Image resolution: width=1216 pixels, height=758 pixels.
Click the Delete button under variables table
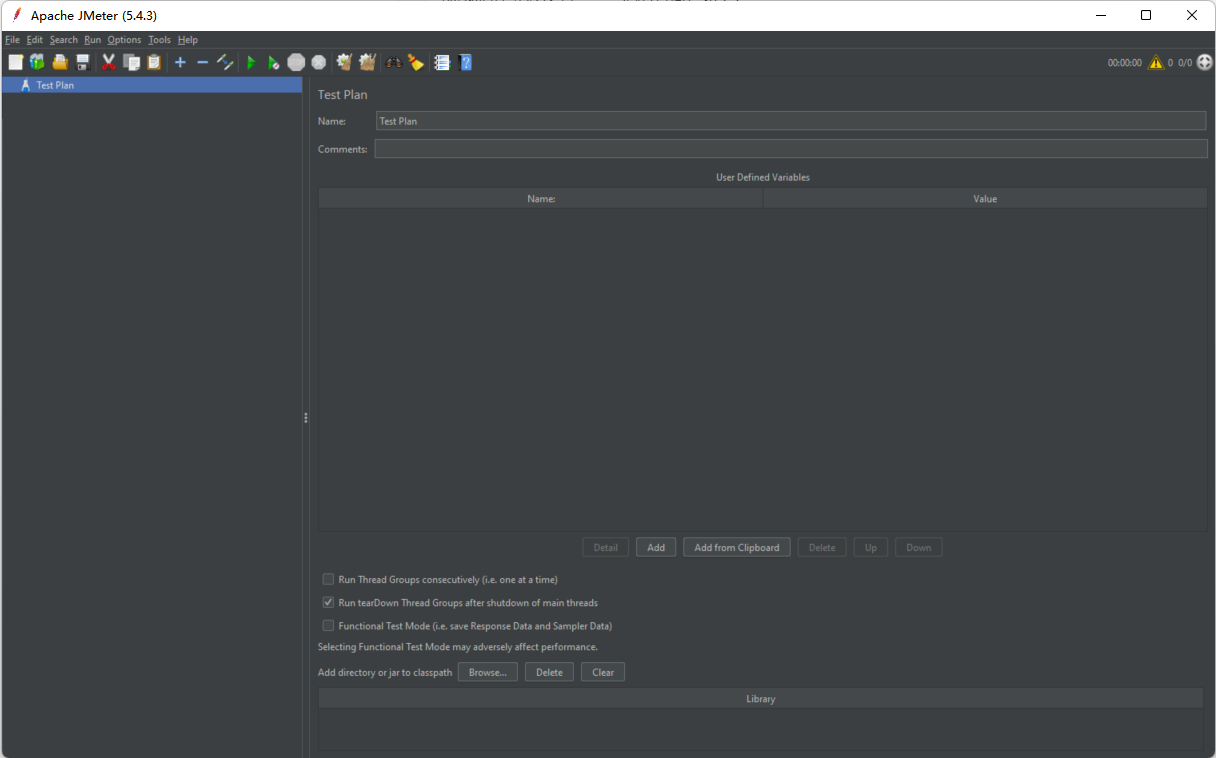click(822, 547)
